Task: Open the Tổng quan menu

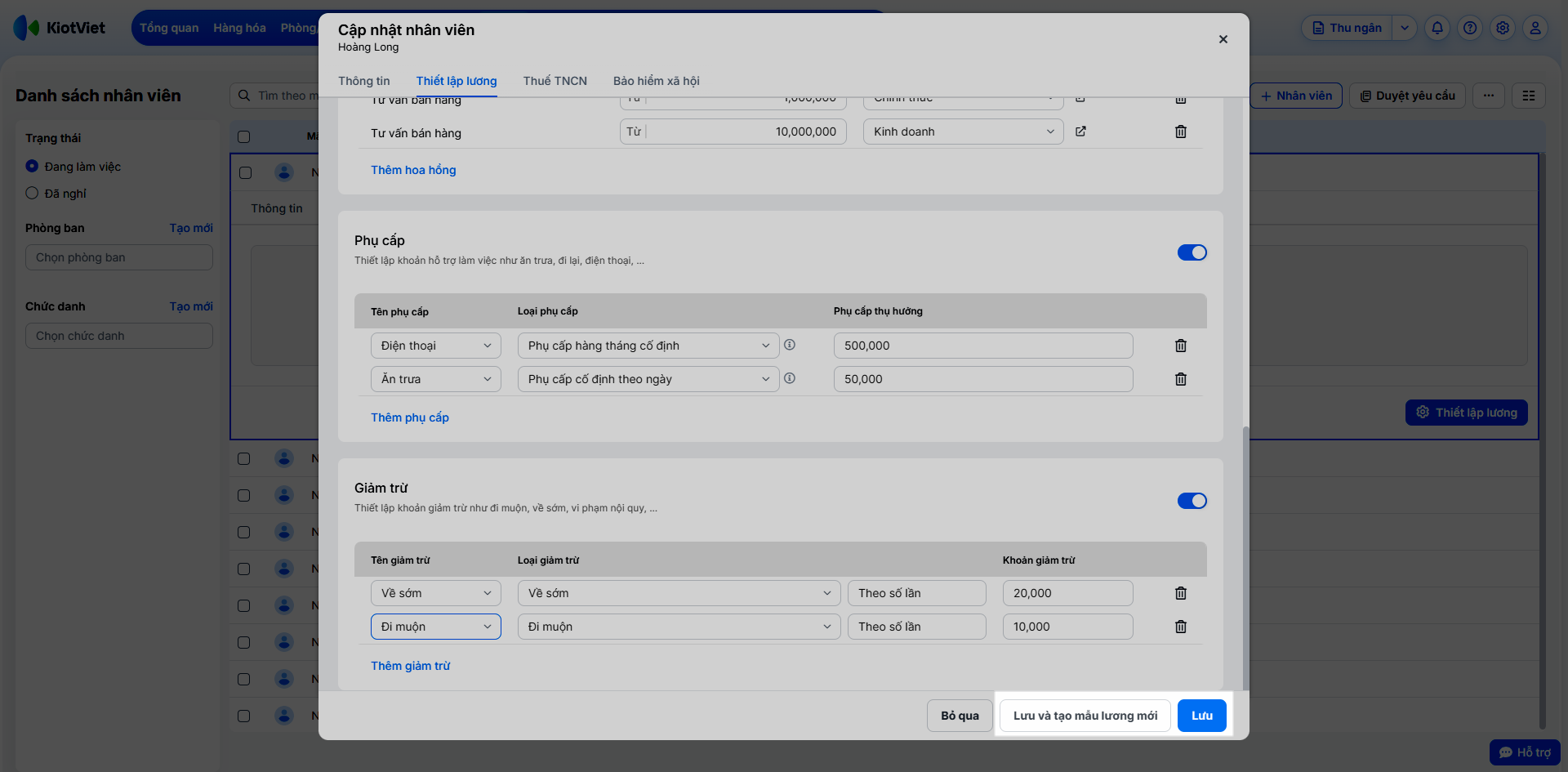Action: click(169, 28)
